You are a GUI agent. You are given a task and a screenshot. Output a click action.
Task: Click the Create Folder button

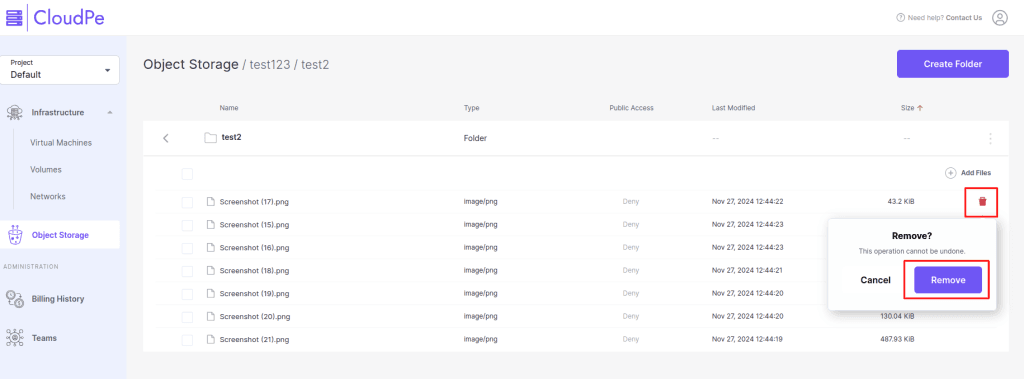point(952,64)
